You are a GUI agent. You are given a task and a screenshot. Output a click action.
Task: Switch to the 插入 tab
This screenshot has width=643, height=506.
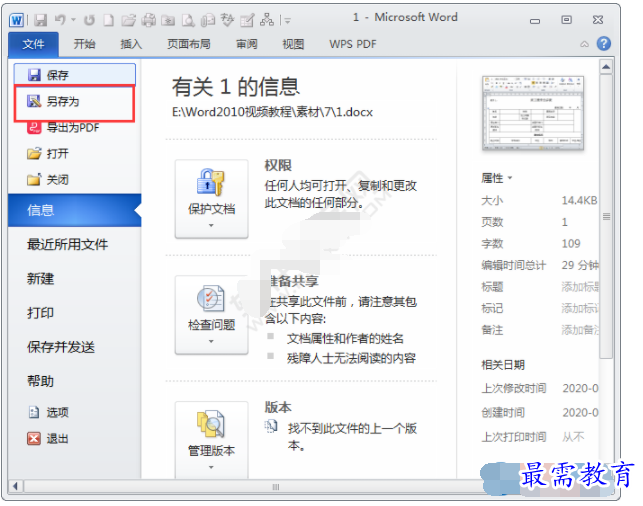point(131,44)
